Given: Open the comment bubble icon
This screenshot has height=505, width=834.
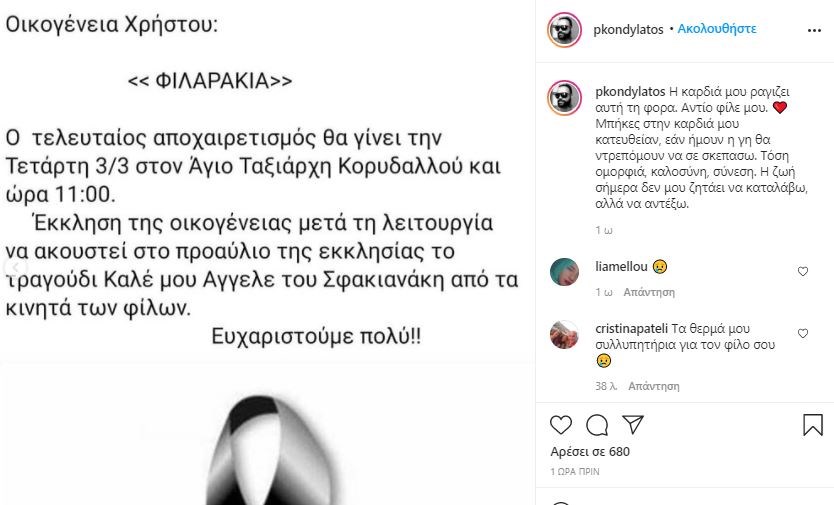Looking at the screenshot, I should [x=597, y=425].
